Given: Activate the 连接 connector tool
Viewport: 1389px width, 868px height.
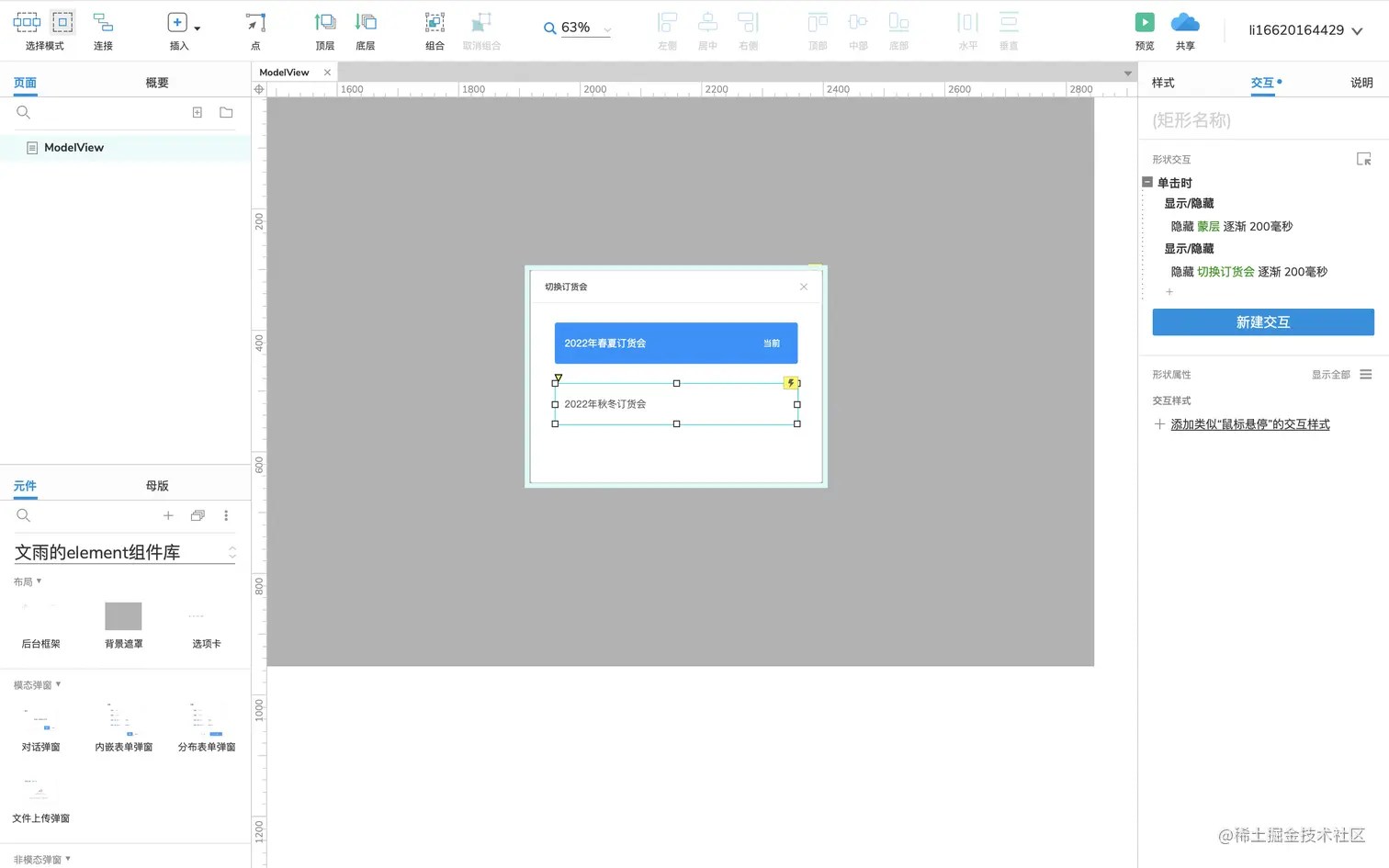Looking at the screenshot, I should point(103,29).
